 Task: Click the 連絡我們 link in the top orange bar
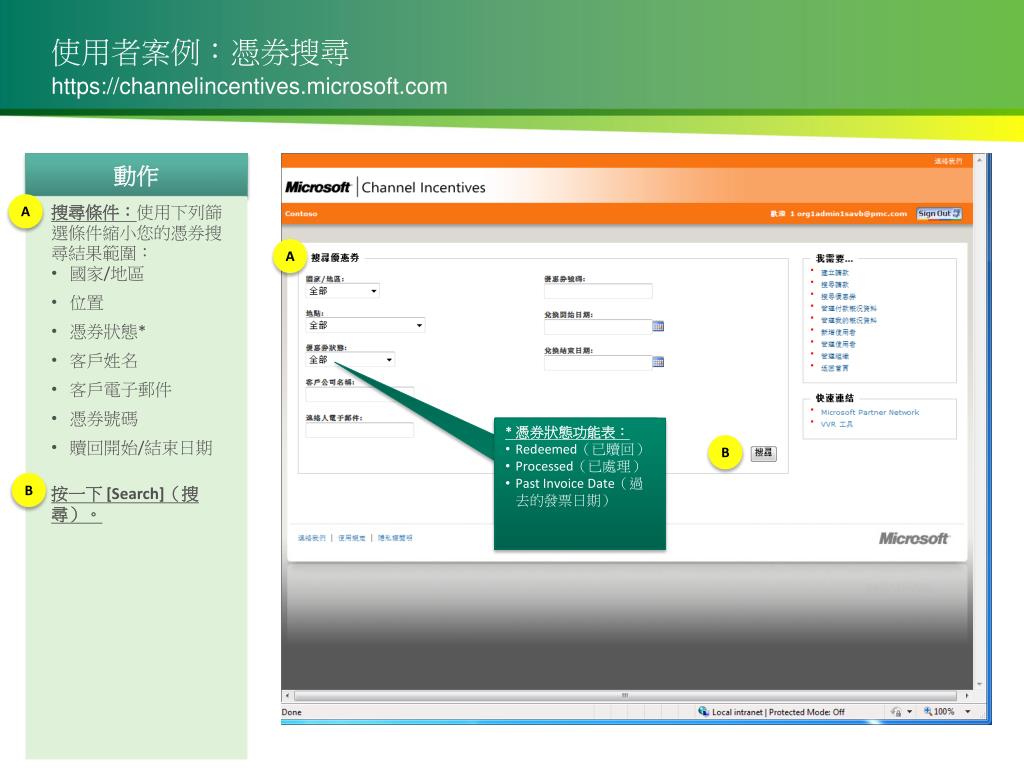click(x=948, y=161)
